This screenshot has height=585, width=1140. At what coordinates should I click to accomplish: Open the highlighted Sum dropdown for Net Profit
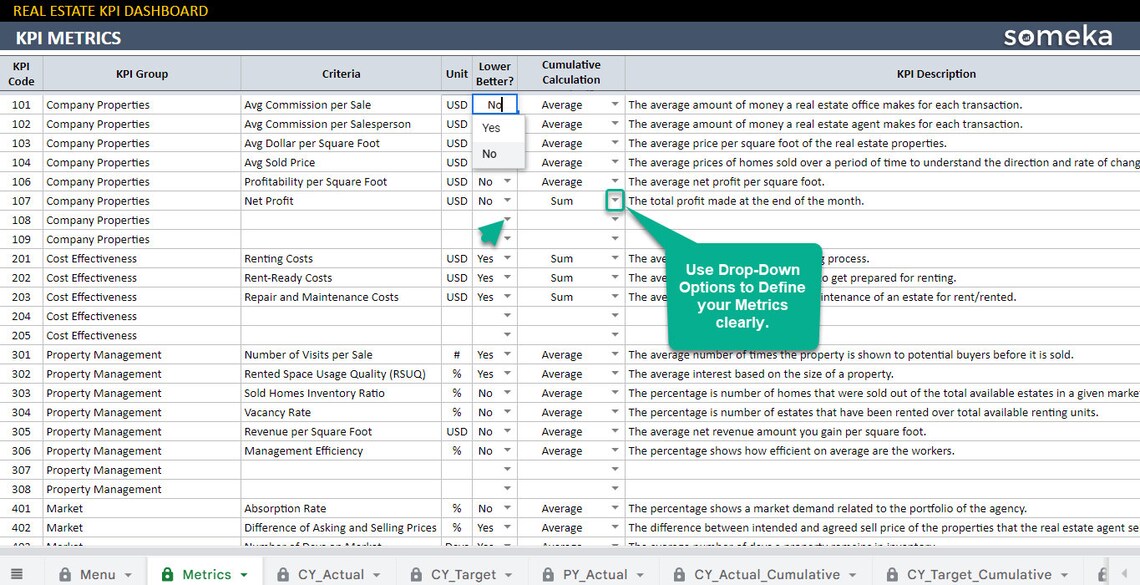614,200
